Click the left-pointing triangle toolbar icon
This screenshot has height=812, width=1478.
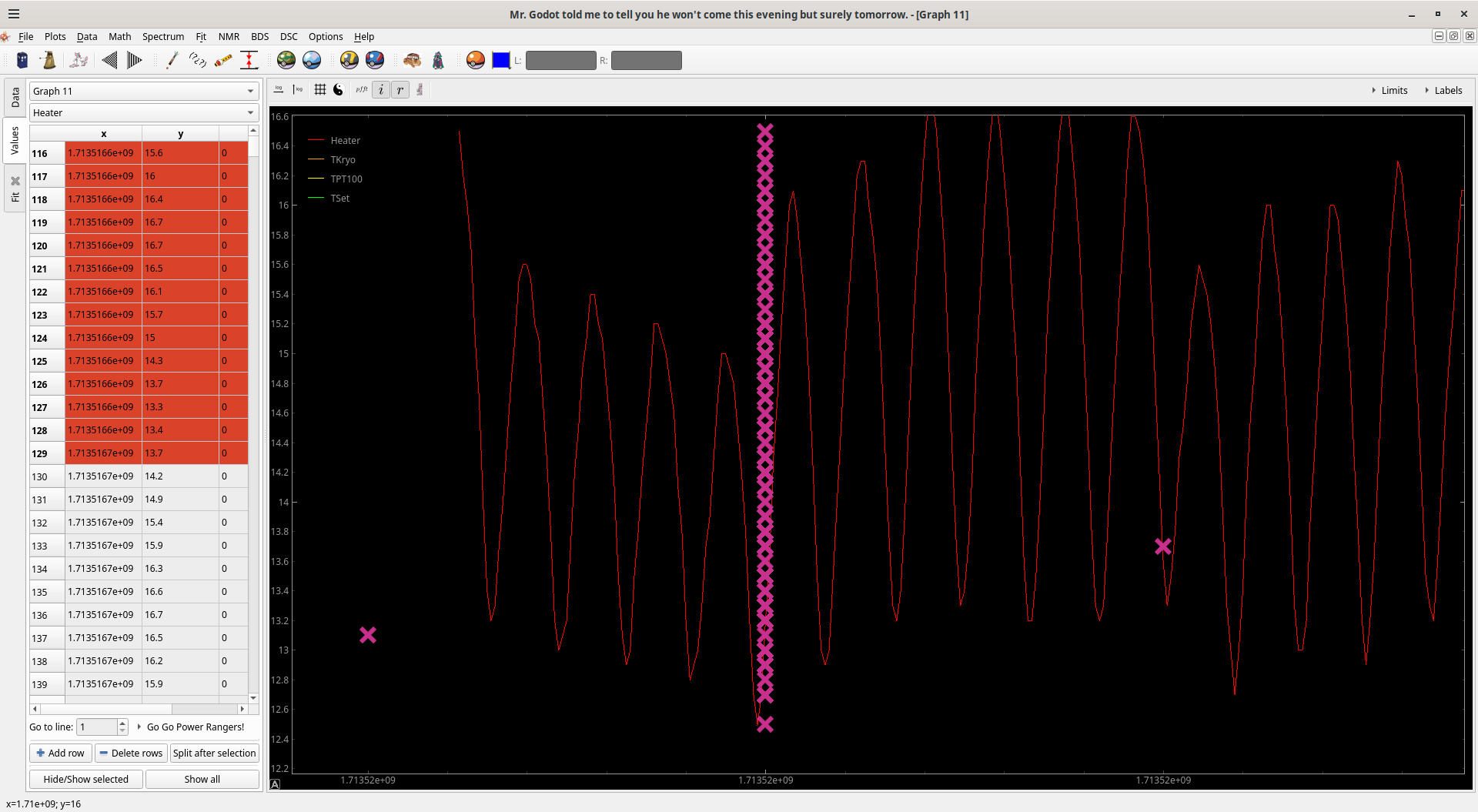(x=109, y=60)
